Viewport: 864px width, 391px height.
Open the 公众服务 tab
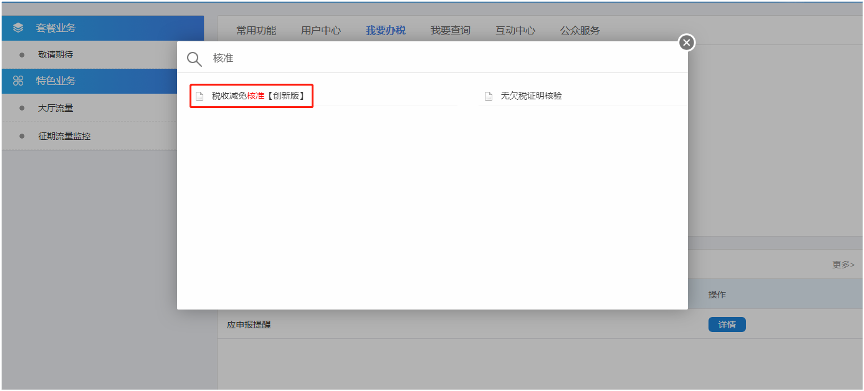(x=580, y=30)
